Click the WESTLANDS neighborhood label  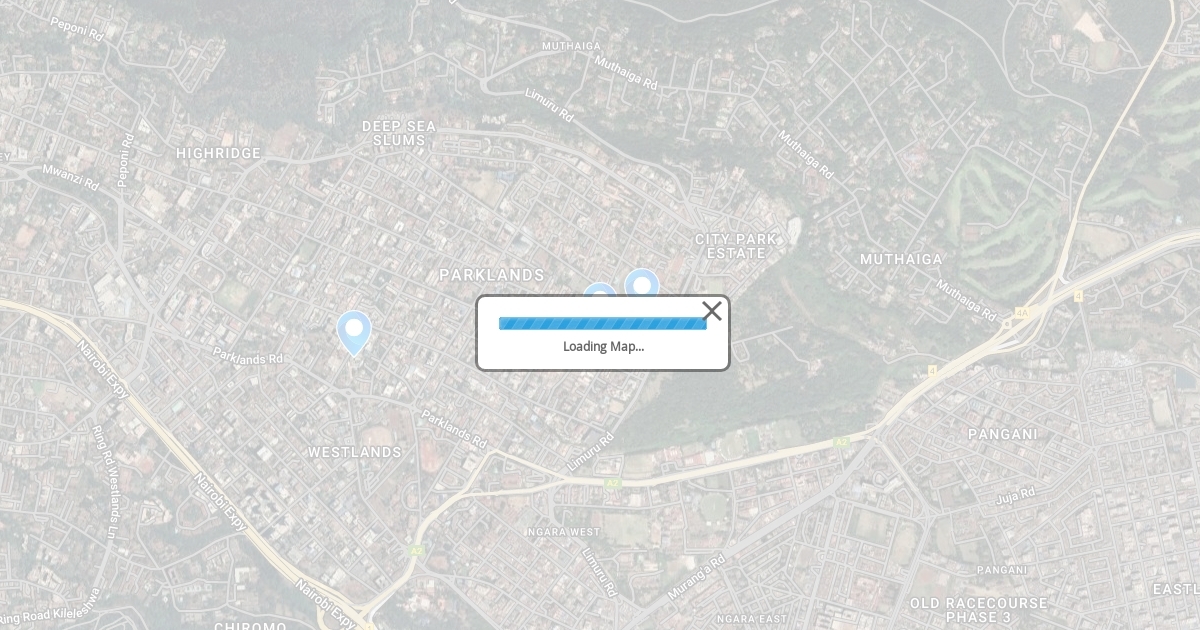point(354,452)
